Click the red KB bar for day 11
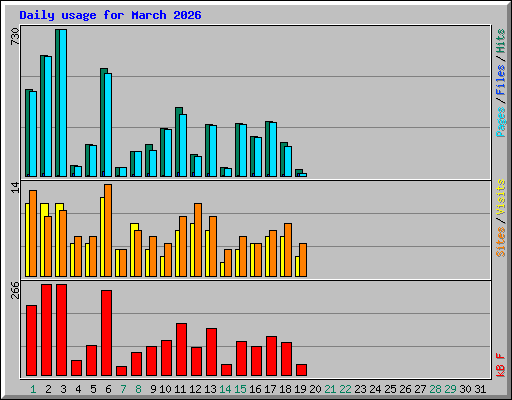The image size is (512, 400). point(181,350)
